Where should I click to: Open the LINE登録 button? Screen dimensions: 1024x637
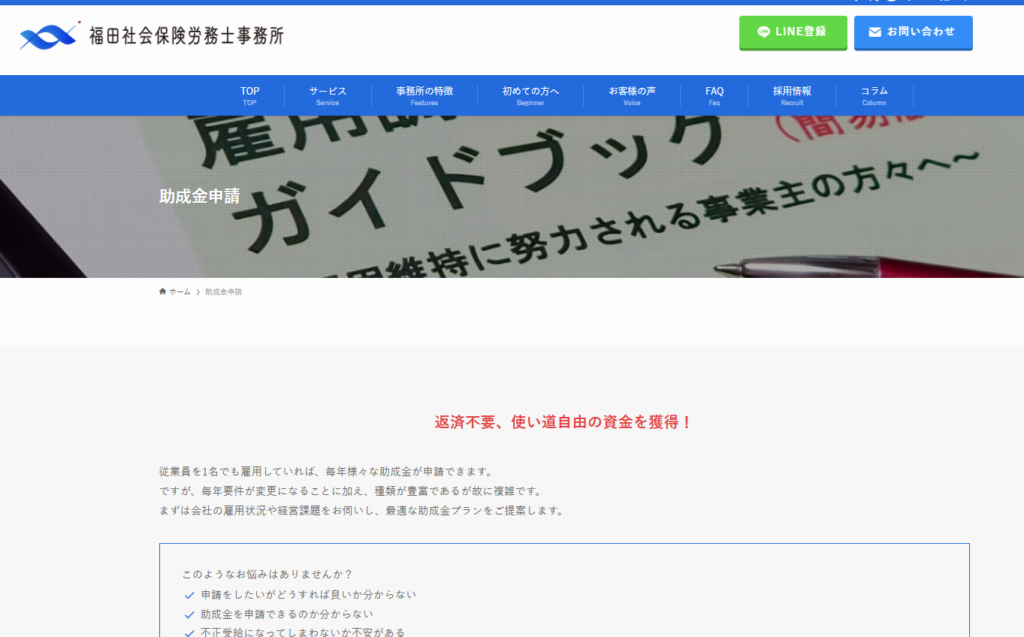[793, 33]
